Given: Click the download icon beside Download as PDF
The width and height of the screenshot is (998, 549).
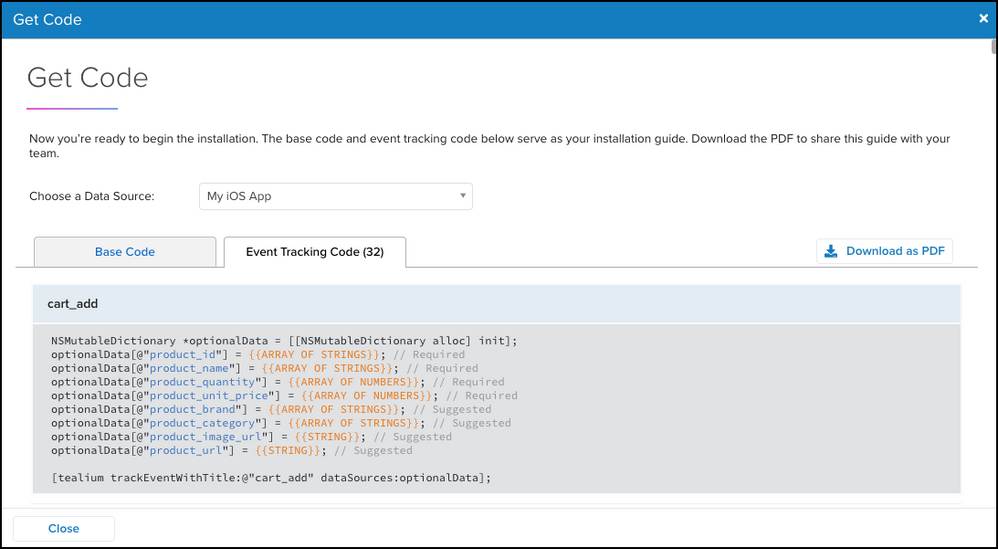Looking at the screenshot, I should pos(831,251).
